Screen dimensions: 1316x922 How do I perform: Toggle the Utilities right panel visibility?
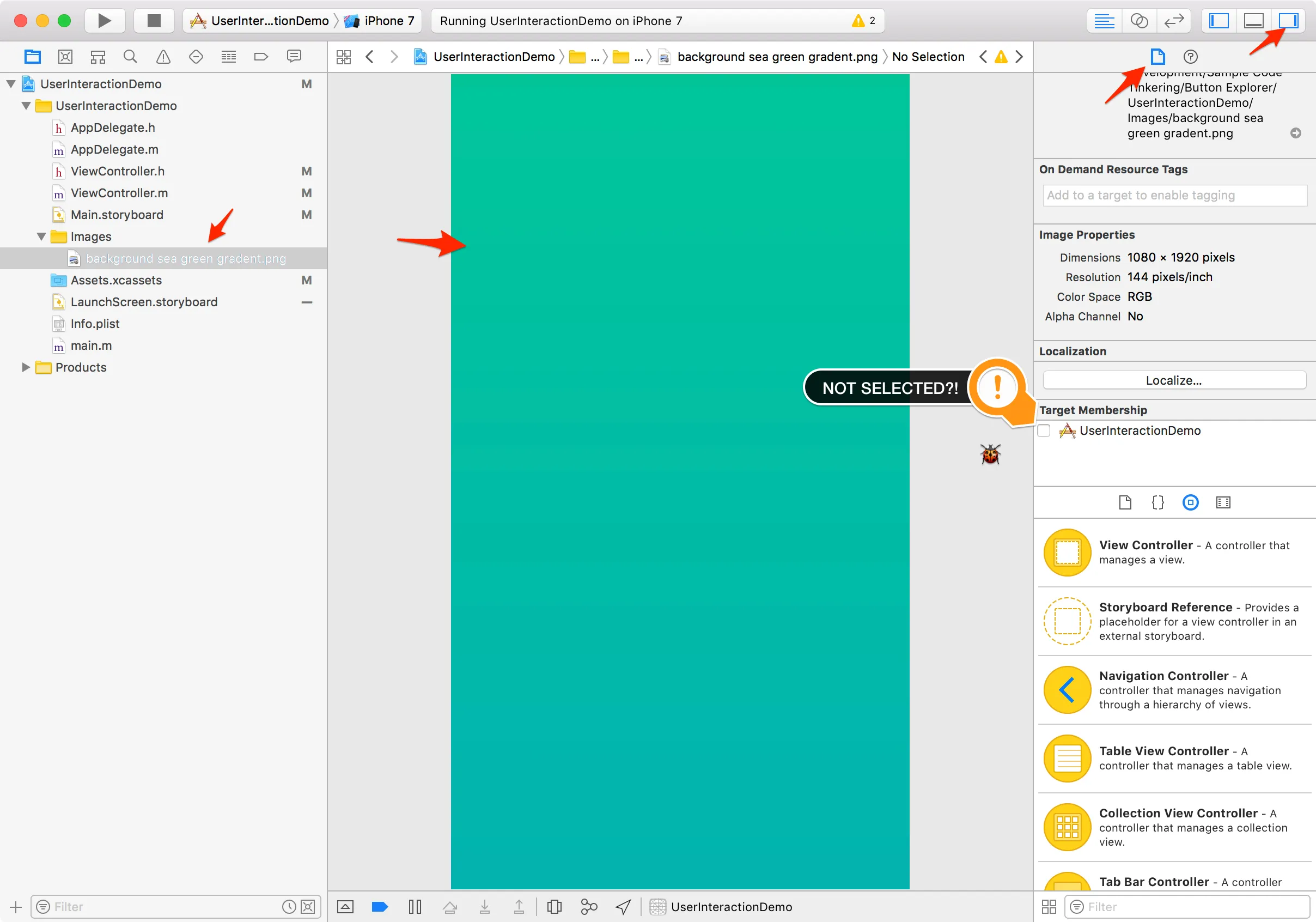point(1288,21)
